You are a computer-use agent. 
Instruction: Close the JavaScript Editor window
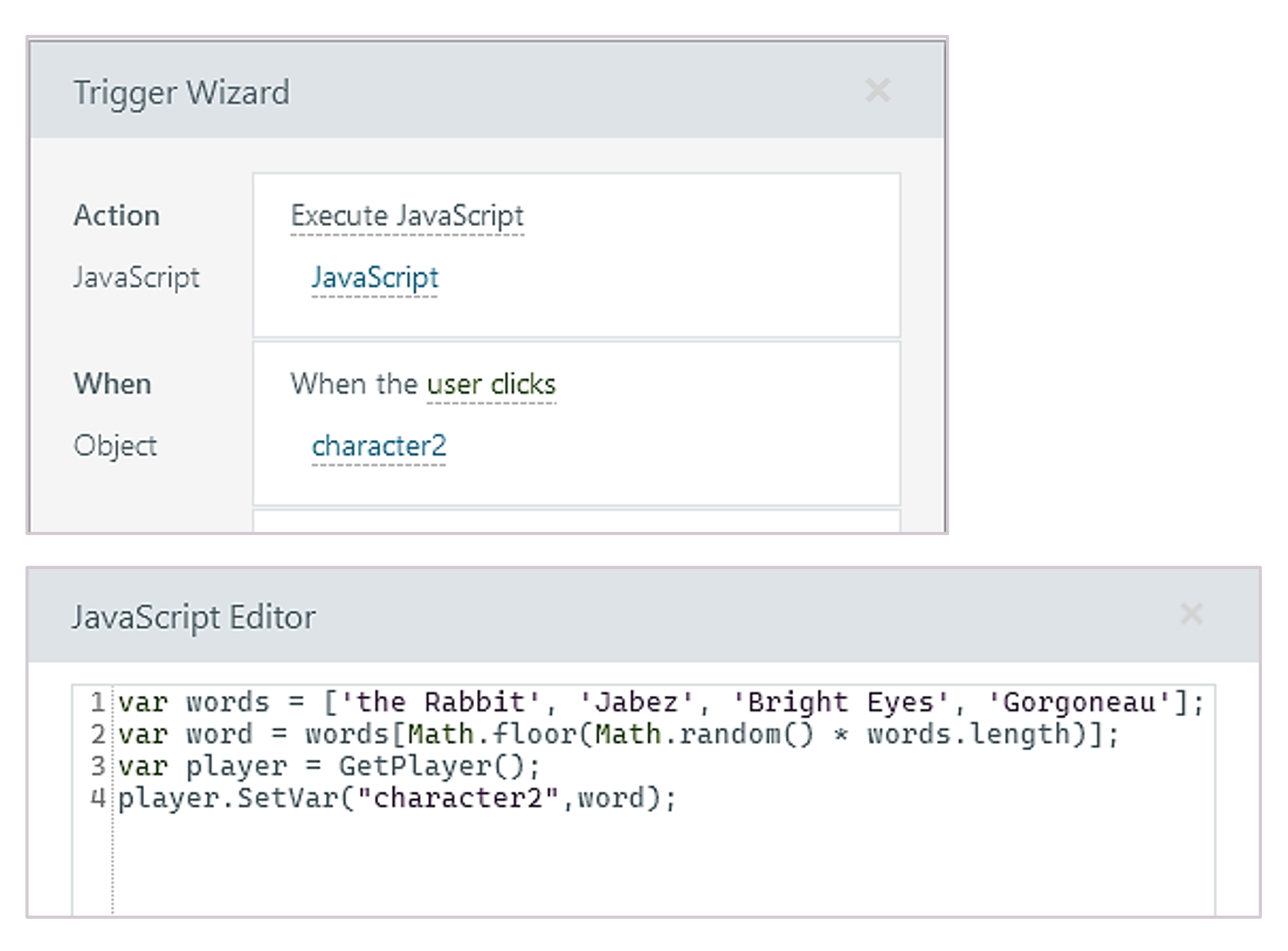coord(1191,614)
